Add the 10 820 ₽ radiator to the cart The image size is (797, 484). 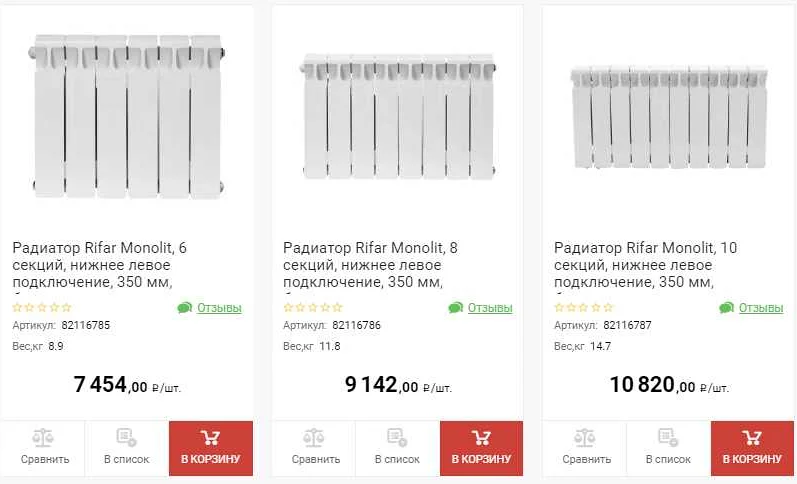tap(752, 447)
